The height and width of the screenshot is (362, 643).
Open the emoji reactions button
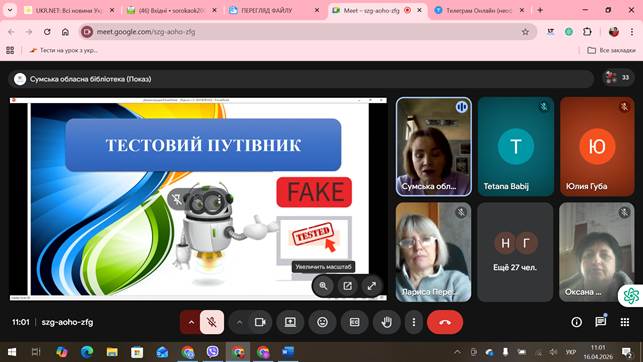(323, 322)
